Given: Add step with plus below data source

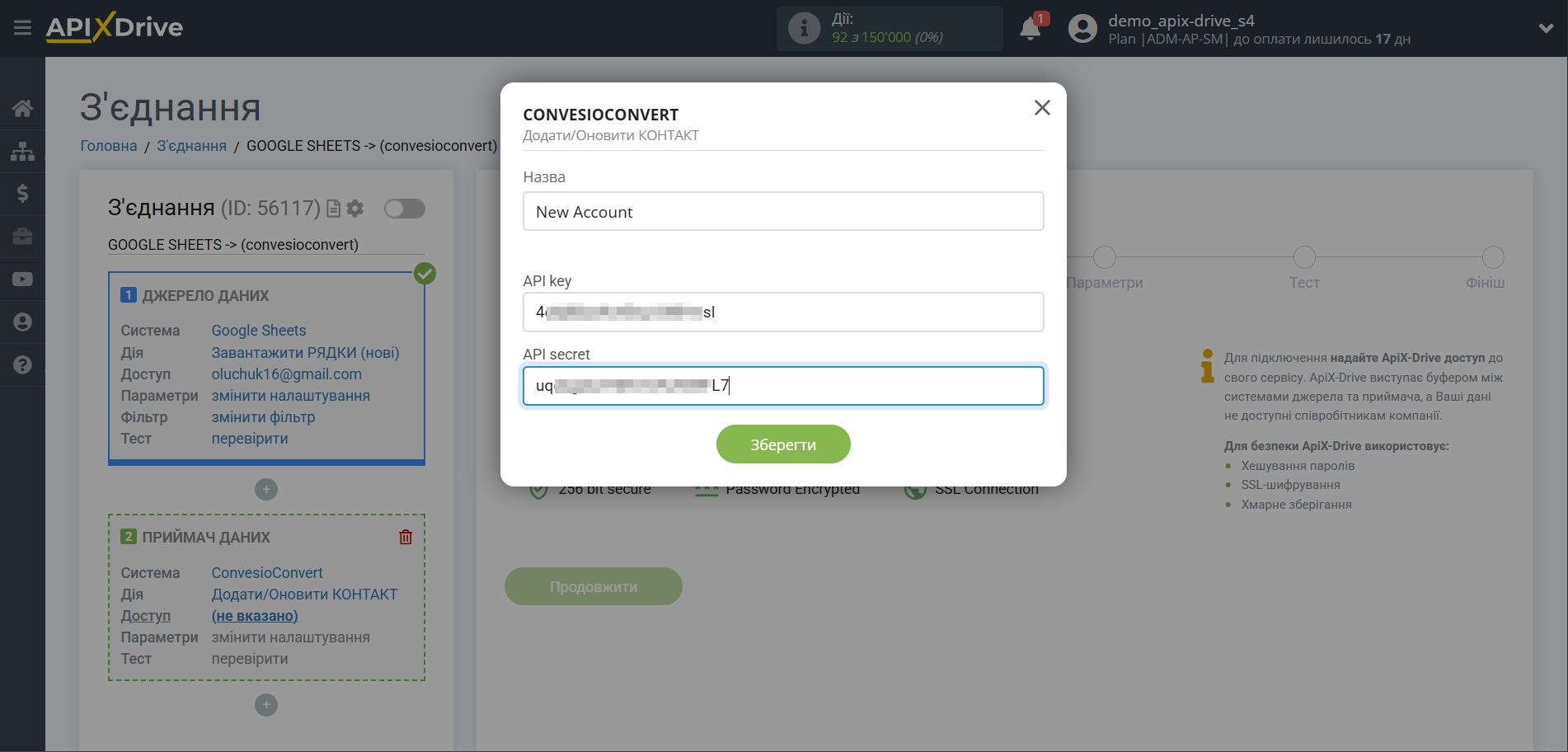Looking at the screenshot, I should tap(265, 490).
